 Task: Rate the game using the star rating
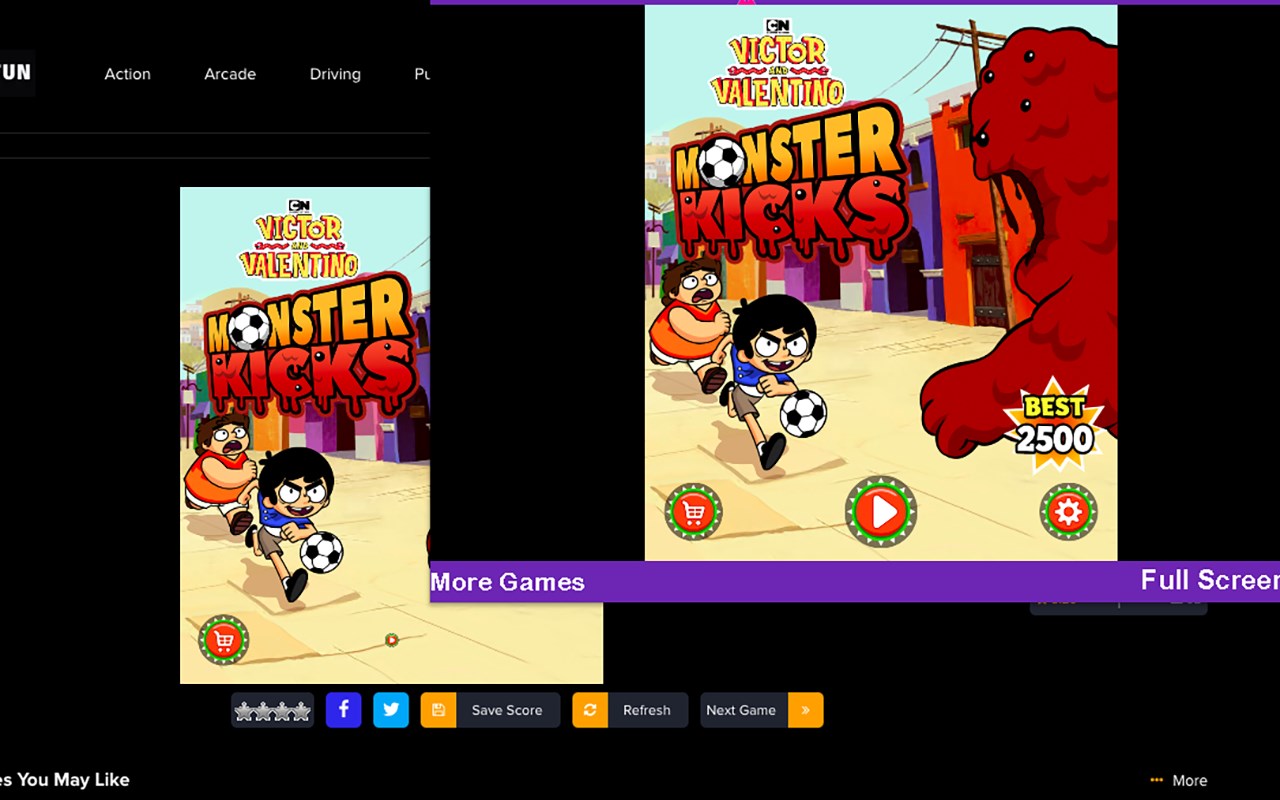pos(273,711)
